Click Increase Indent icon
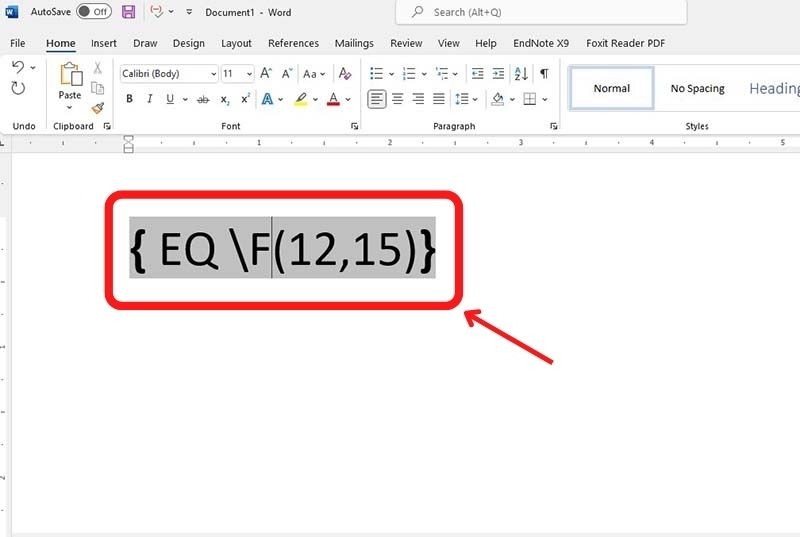 coord(498,73)
